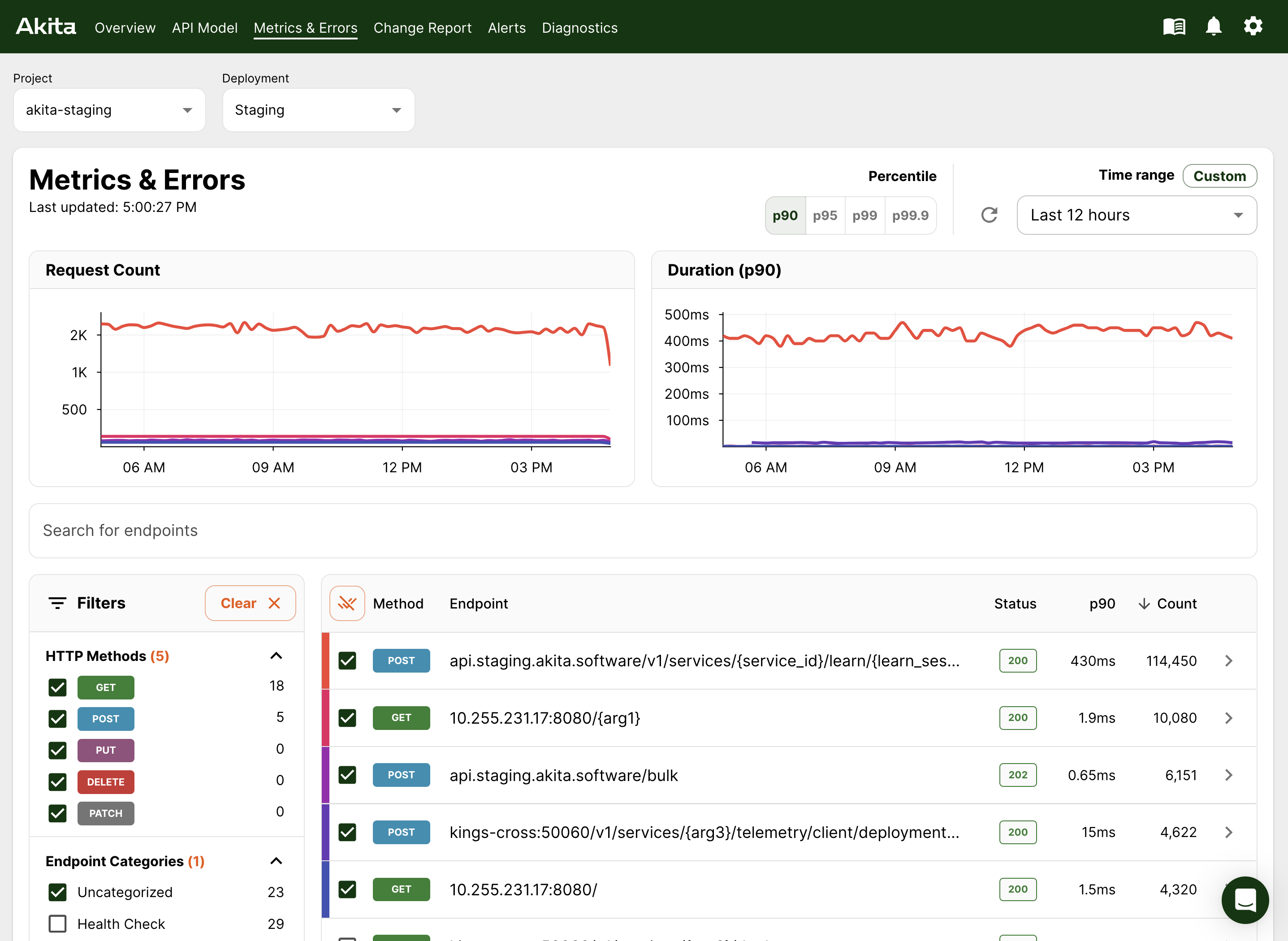Enable the Health Check category checkbox

tap(57, 924)
